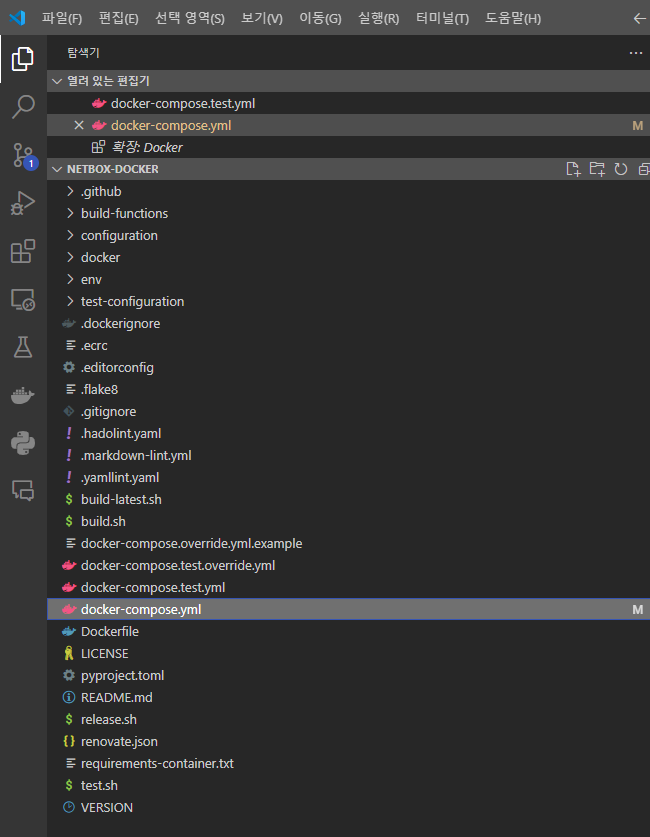Viewport: 650px width, 837px height.
Task: Select docker-compose.yml in the file tree
Action: (x=348, y=610)
